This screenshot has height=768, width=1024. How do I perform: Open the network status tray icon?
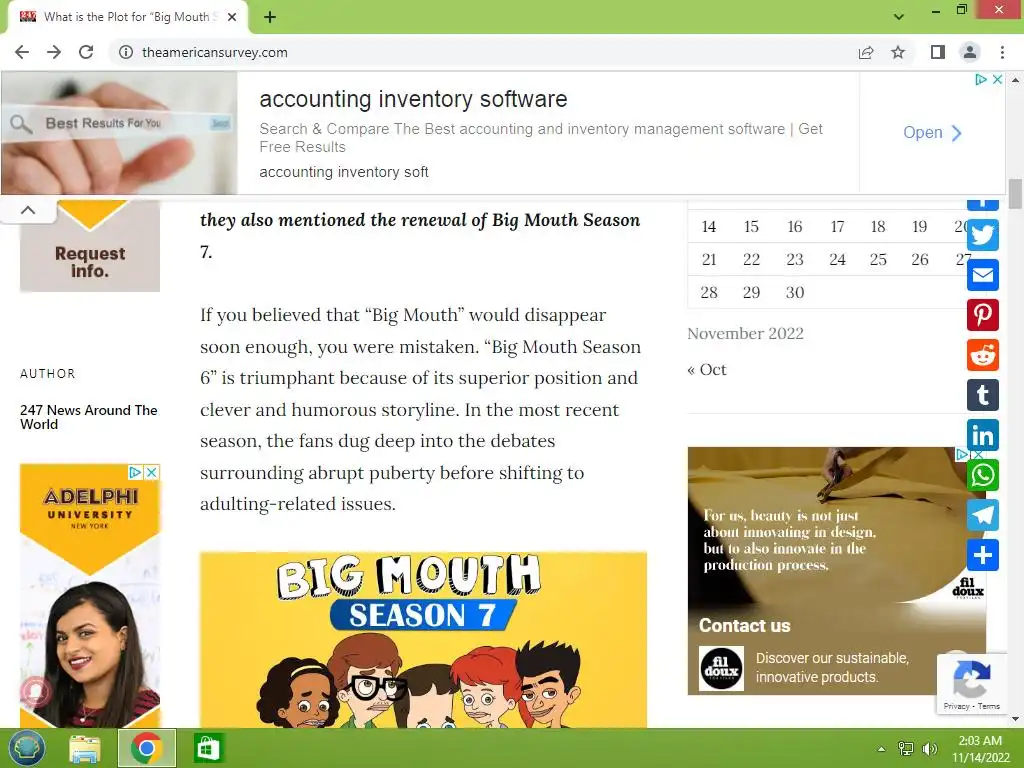coord(906,749)
